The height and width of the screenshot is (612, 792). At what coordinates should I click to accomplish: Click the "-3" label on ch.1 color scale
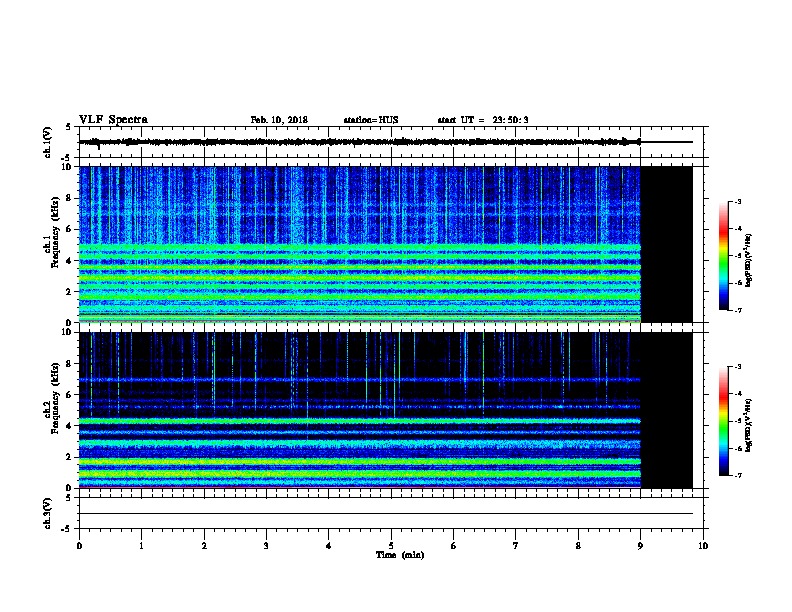click(738, 202)
